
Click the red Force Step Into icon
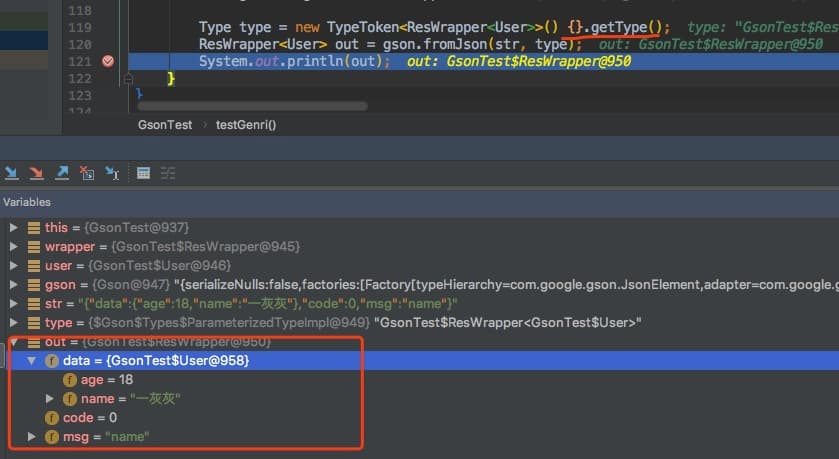36,173
